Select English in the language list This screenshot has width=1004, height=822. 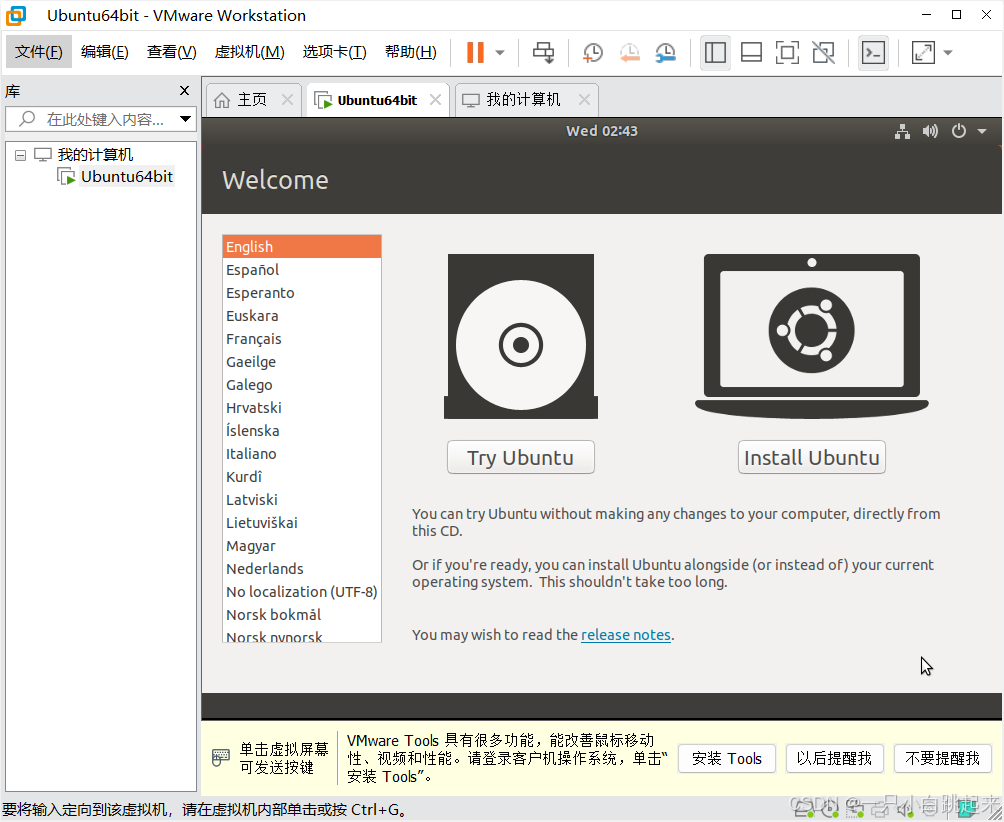pyautogui.click(x=302, y=246)
